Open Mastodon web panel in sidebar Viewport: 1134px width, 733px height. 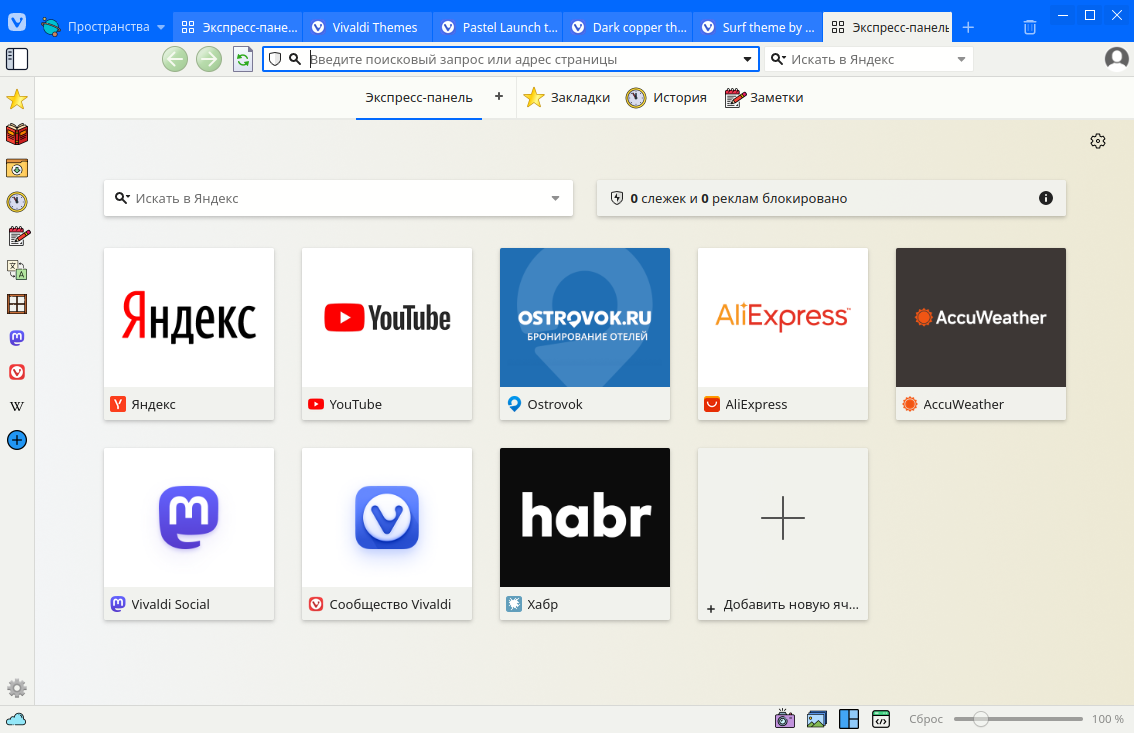coord(17,338)
